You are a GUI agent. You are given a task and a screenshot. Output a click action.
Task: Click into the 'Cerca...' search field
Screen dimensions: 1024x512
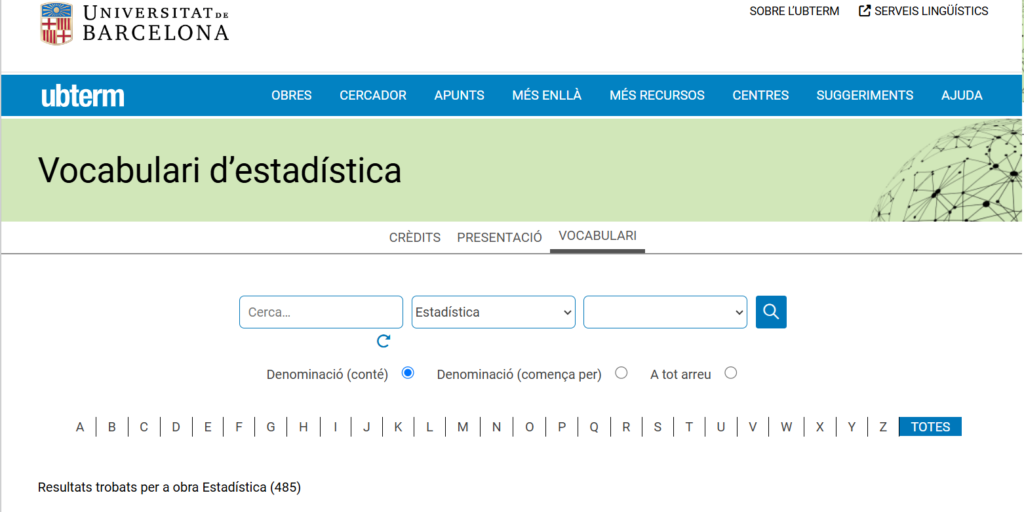click(320, 312)
